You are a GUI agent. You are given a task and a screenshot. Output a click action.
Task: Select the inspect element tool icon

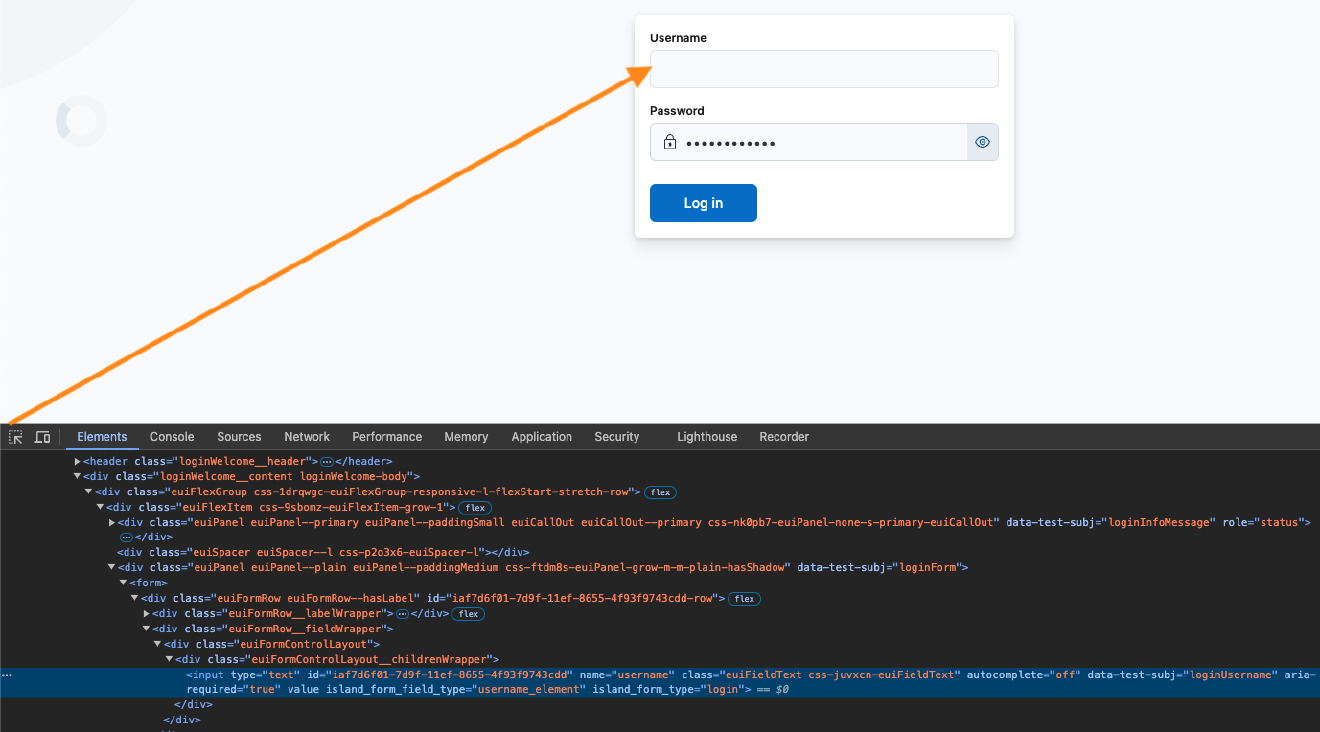tap(15, 437)
